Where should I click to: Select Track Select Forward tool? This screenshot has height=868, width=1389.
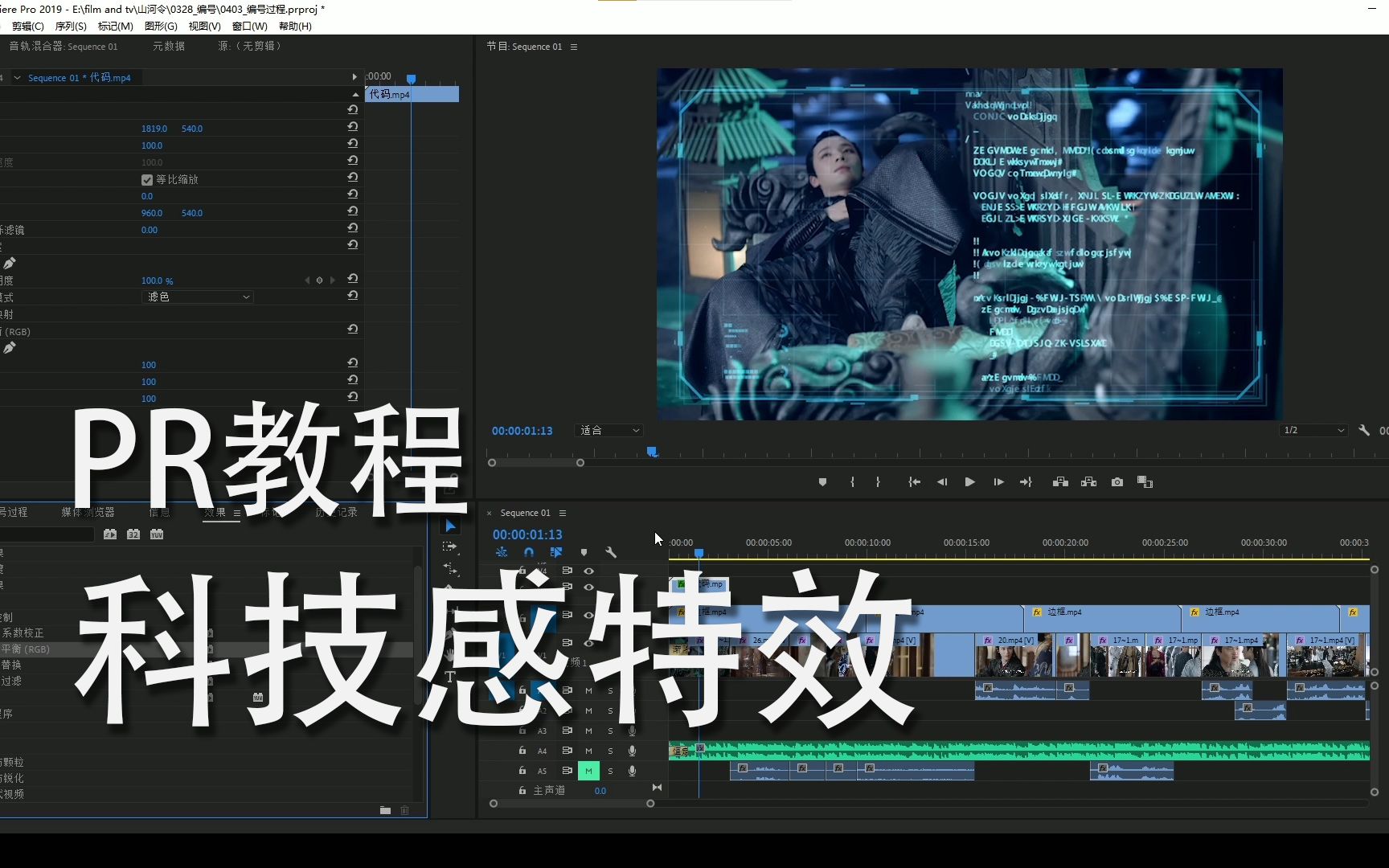pos(450,547)
